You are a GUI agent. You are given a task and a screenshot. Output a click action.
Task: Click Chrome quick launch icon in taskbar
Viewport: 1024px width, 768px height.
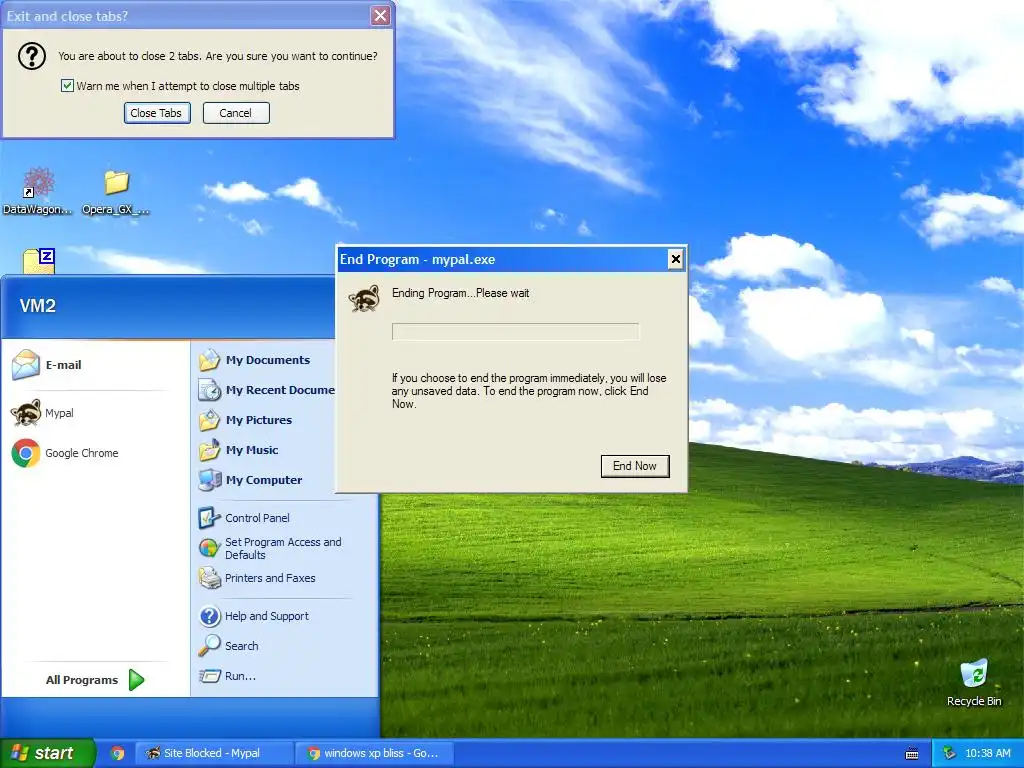click(118, 753)
